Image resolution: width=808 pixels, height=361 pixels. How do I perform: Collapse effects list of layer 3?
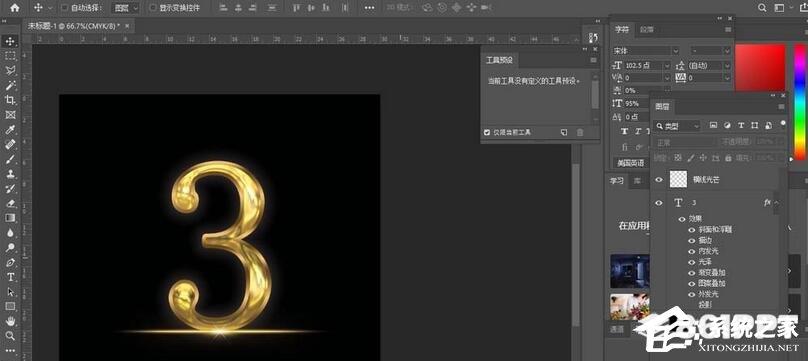pos(777,203)
